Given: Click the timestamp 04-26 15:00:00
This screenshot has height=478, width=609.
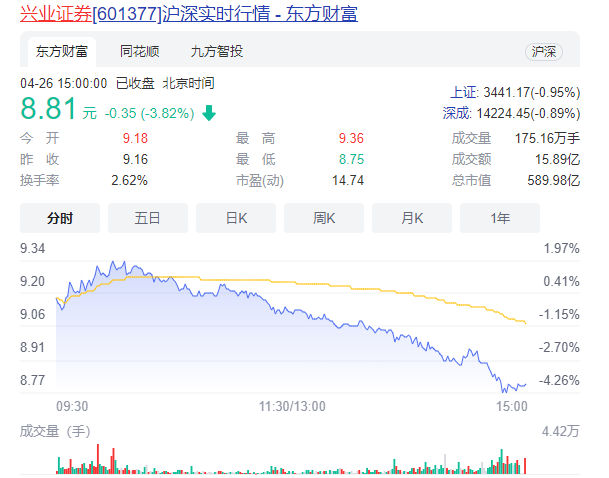Looking at the screenshot, I should tap(64, 83).
